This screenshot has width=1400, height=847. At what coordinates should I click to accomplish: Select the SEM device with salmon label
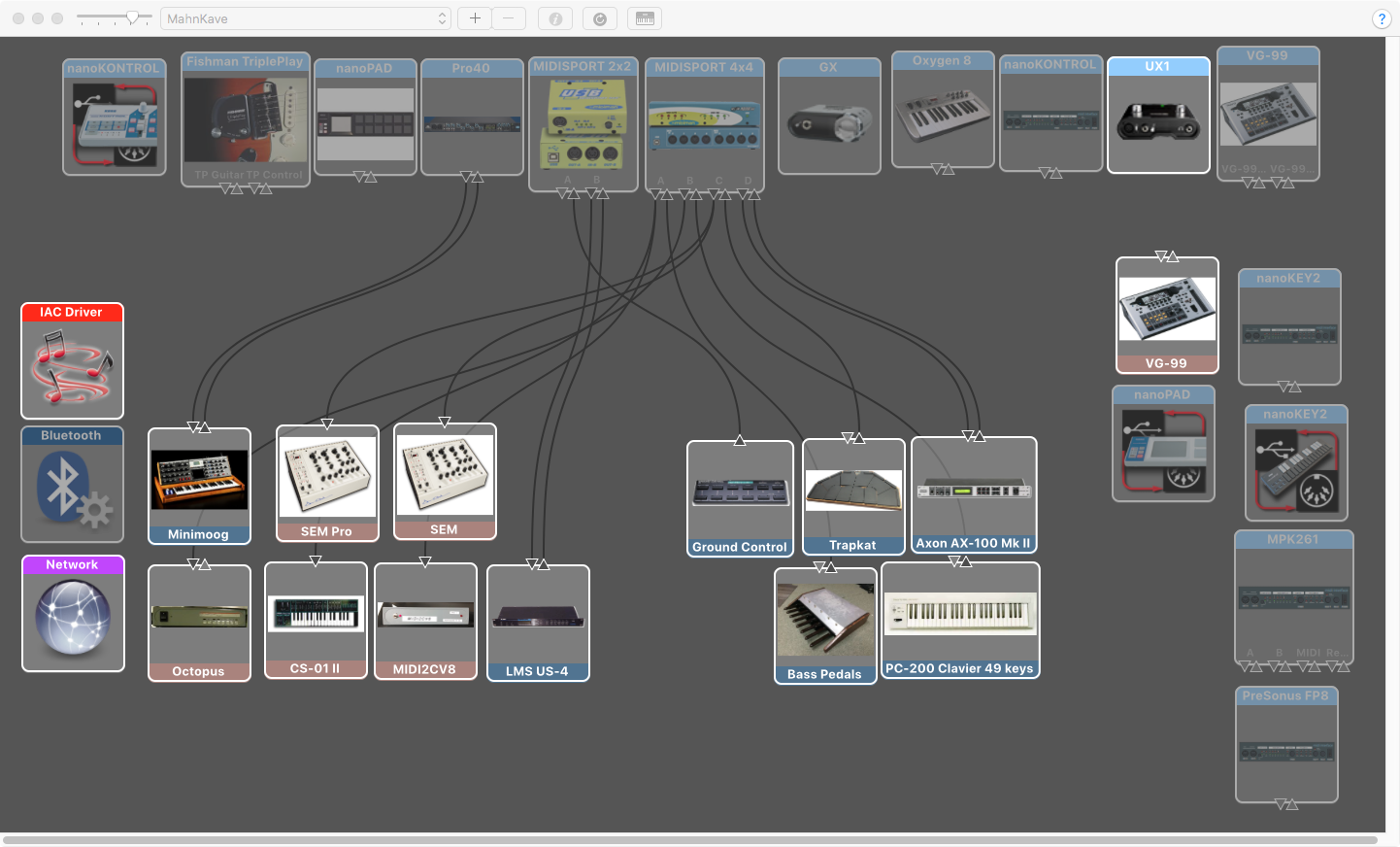[x=445, y=481]
